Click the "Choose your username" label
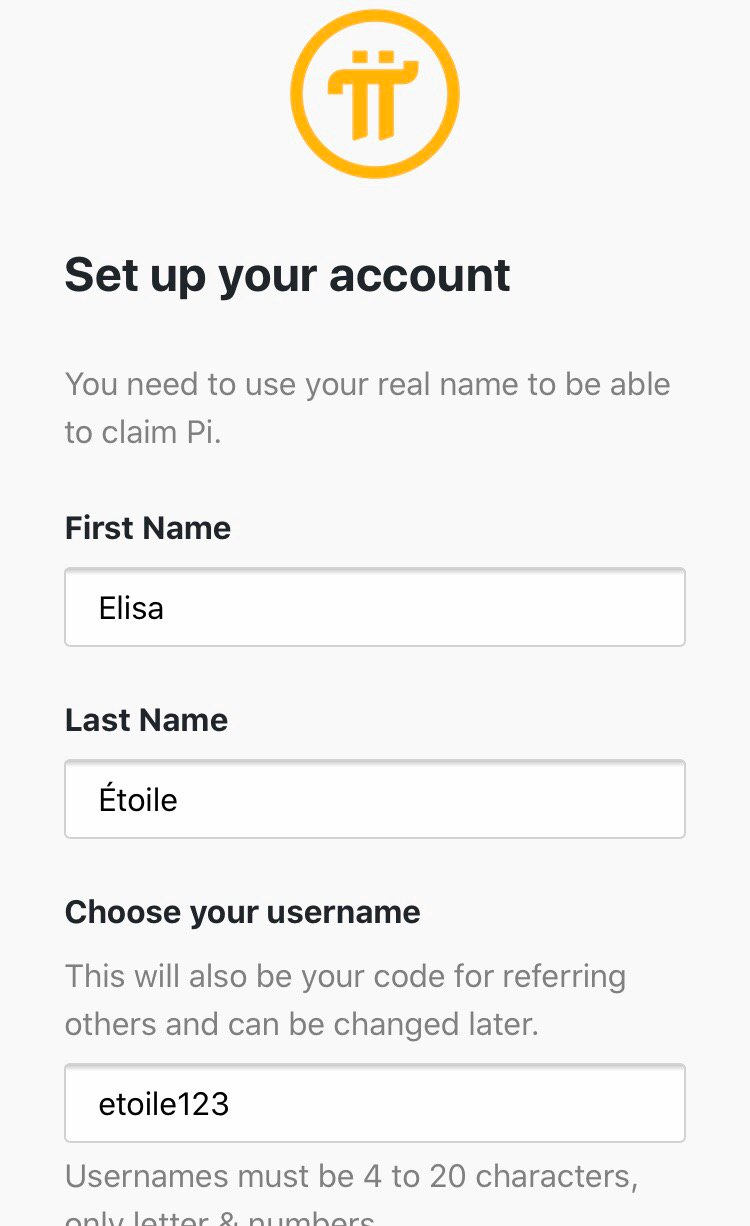The width and height of the screenshot is (750, 1226). pos(242,912)
